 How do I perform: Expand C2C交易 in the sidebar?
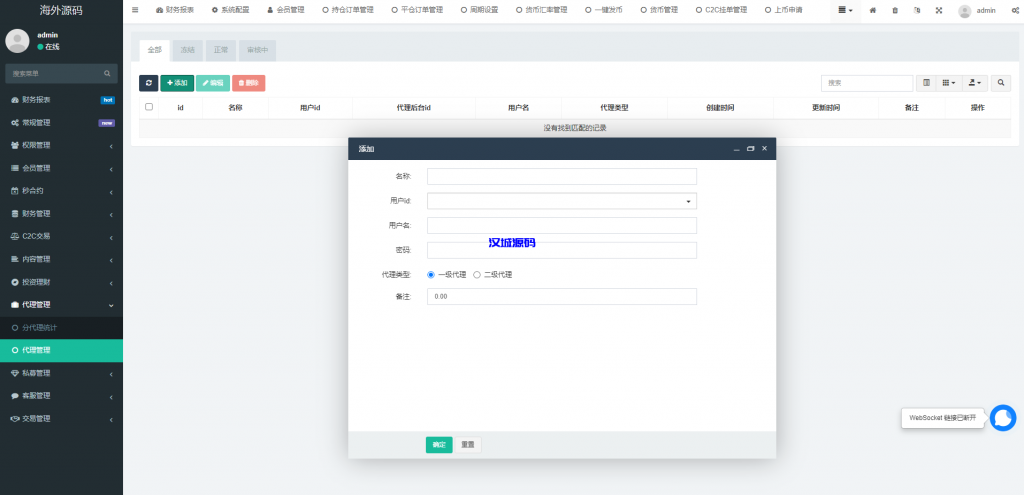pos(61,236)
